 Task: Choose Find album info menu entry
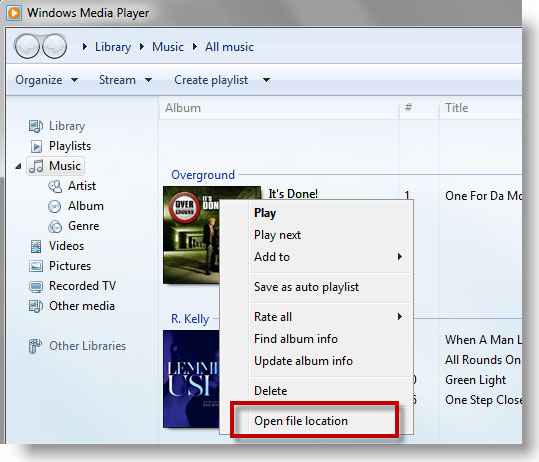[x=296, y=339]
